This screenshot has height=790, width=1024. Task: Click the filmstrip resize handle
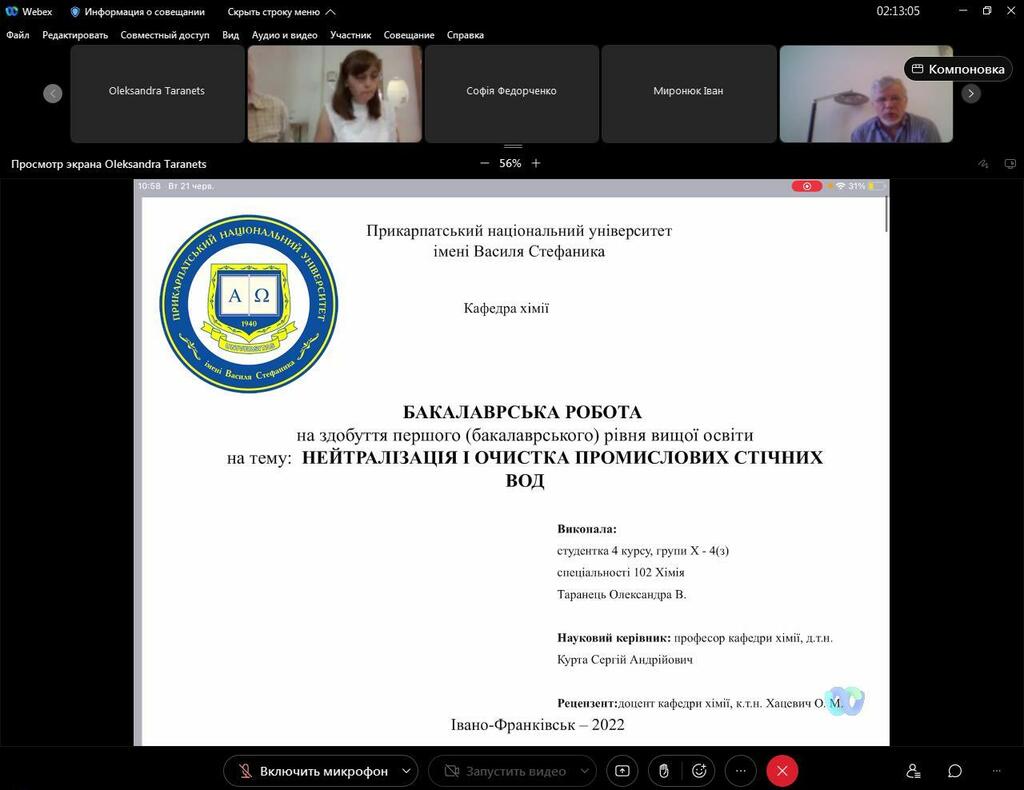pyautogui.click(x=513, y=146)
